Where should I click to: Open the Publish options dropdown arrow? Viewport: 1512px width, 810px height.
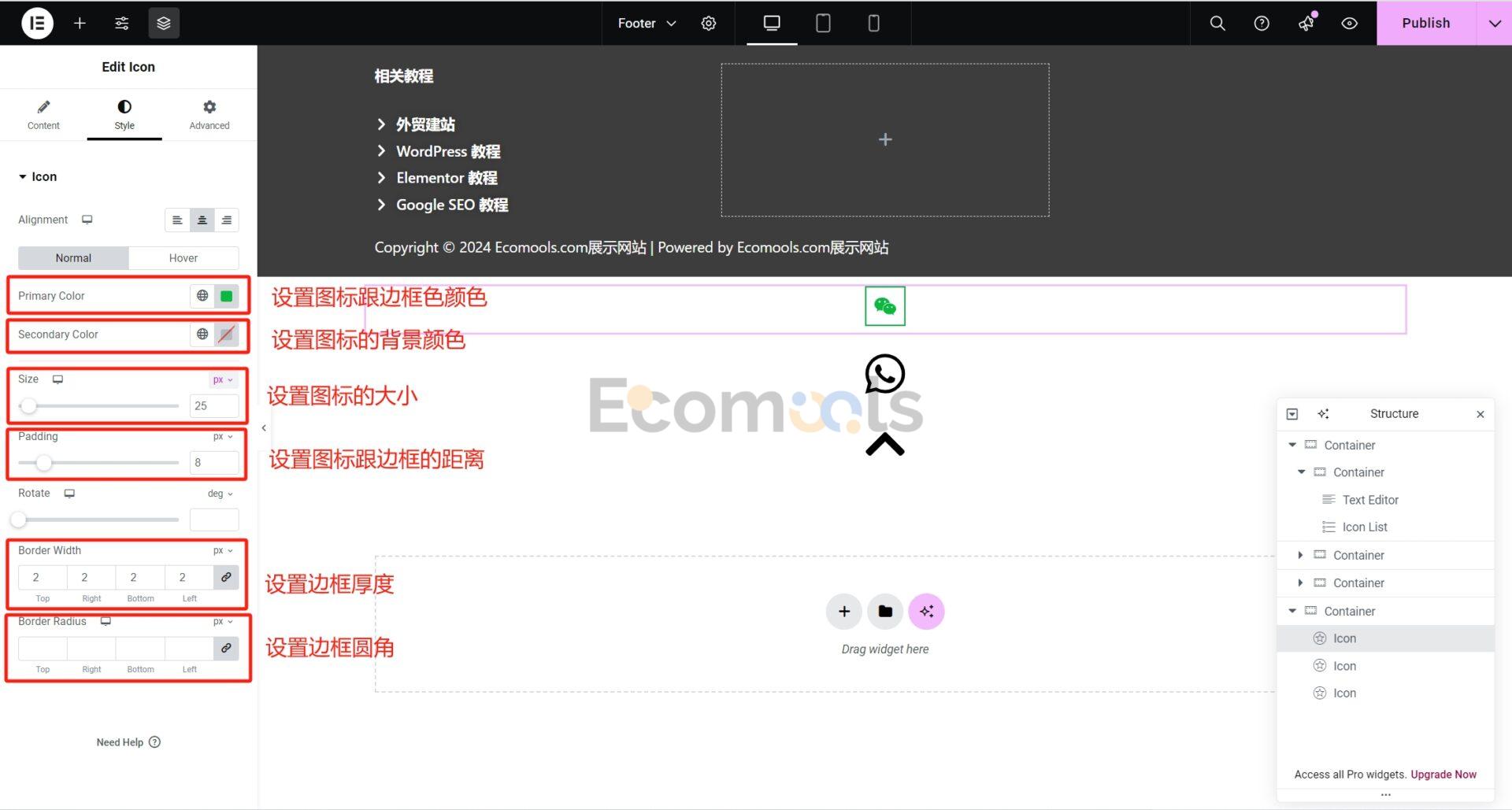pos(1494,23)
